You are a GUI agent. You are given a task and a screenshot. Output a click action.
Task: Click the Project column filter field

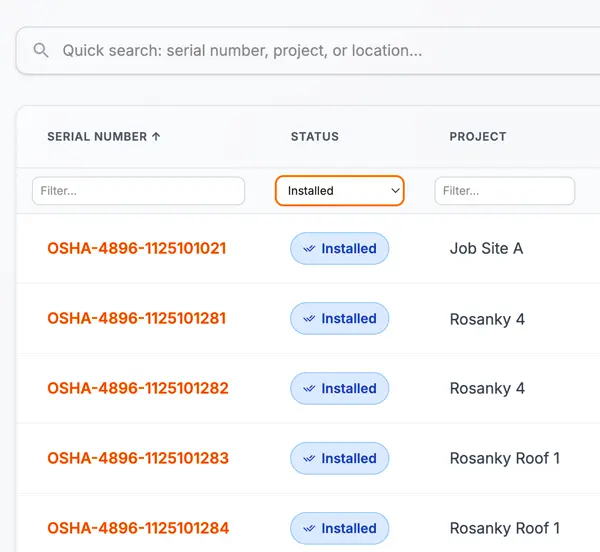point(504,191)
